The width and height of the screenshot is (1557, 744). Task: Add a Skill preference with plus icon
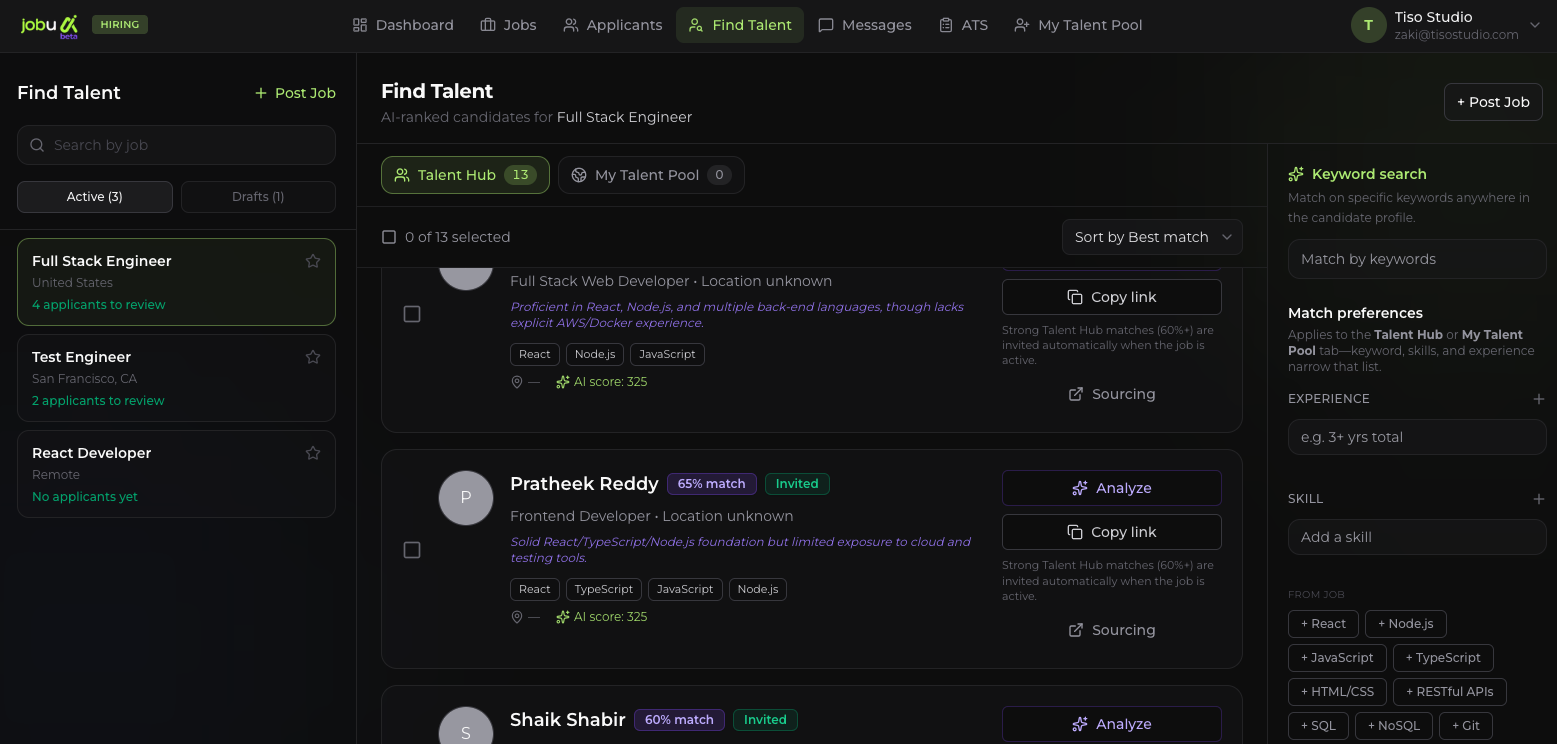point(1538,499)
